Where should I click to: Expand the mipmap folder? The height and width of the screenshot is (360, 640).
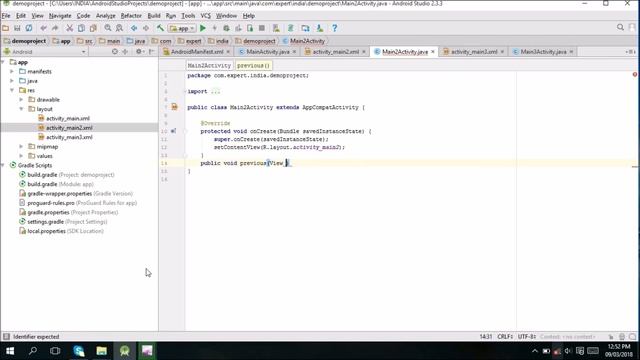21,147
